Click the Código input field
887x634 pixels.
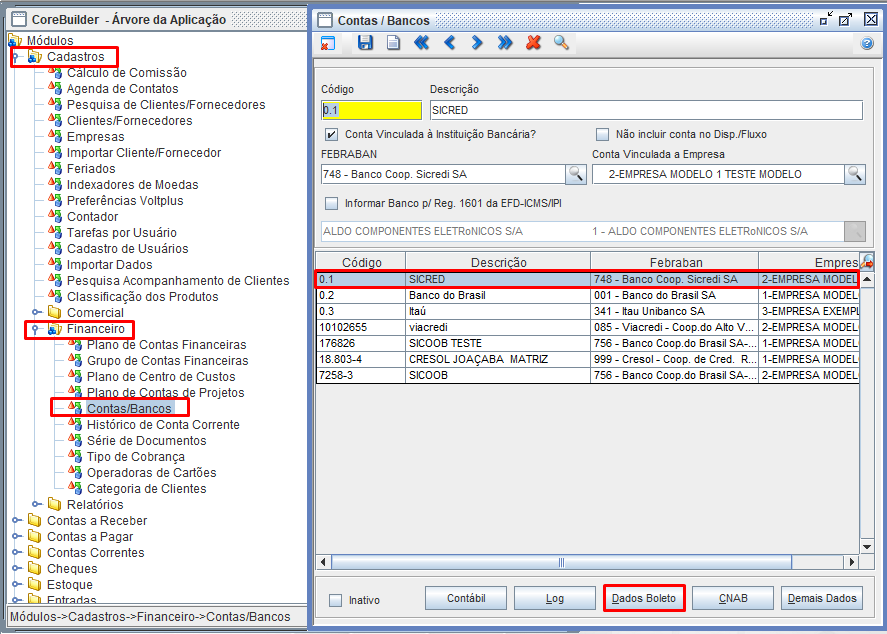(x=371, y=110)
